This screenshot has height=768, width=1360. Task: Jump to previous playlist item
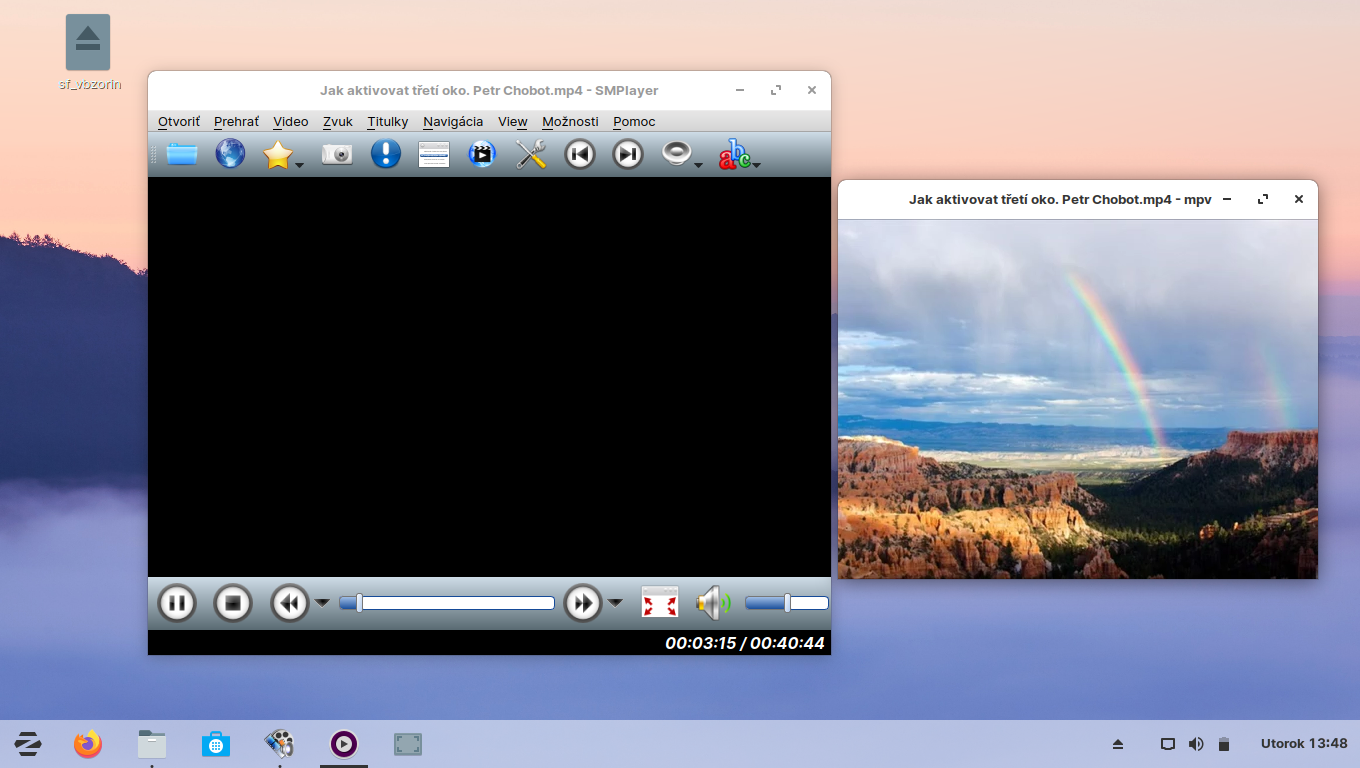coord(580,154)
